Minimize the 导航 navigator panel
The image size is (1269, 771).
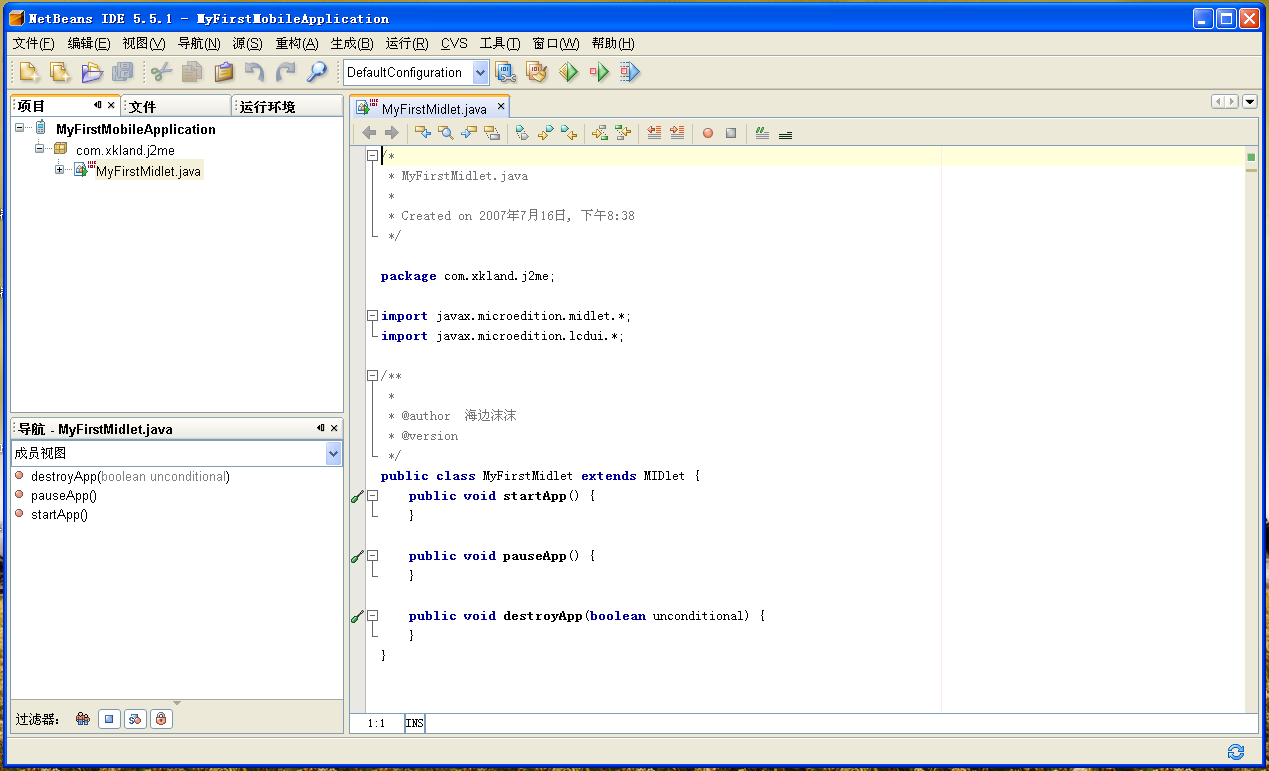[x=321, y=428]
